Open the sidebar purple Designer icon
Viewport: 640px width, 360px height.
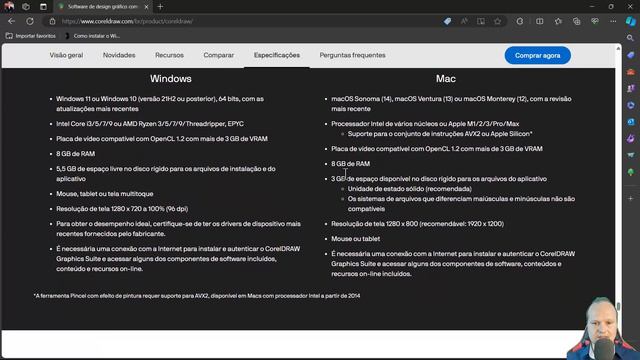(x=631, y=138)
